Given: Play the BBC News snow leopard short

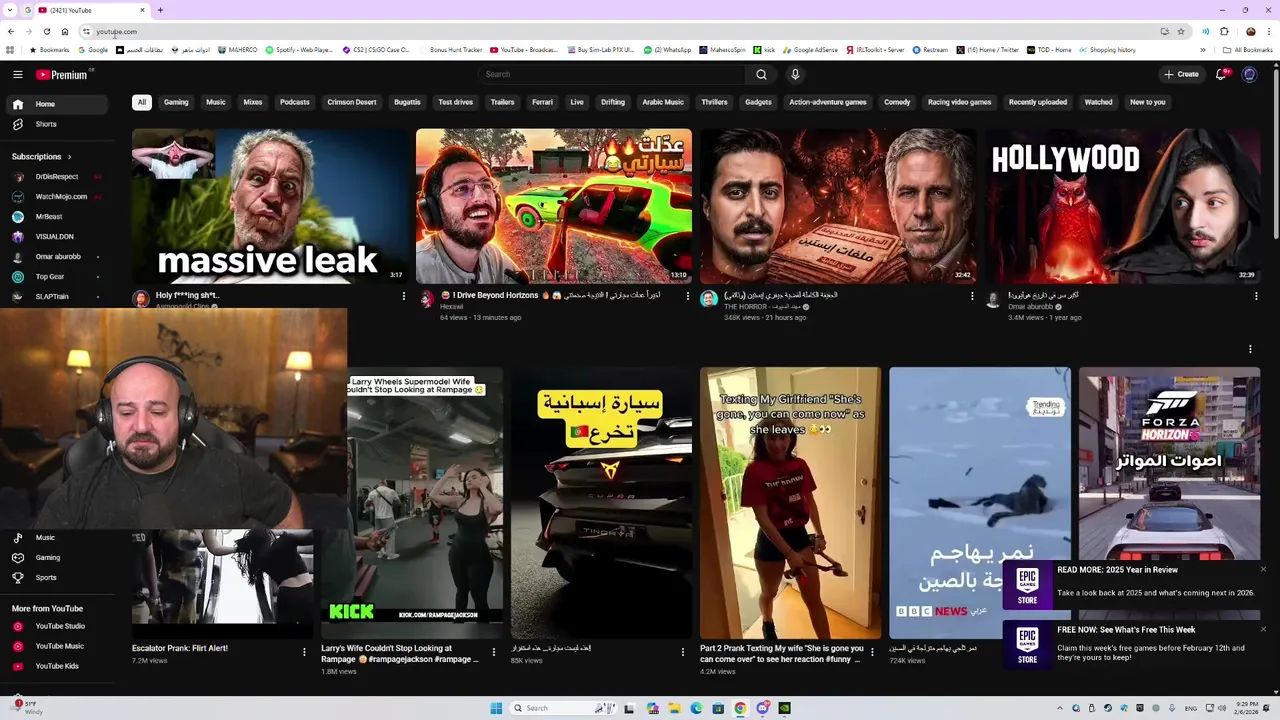Looking at the screenshot, I should [980, 503].
